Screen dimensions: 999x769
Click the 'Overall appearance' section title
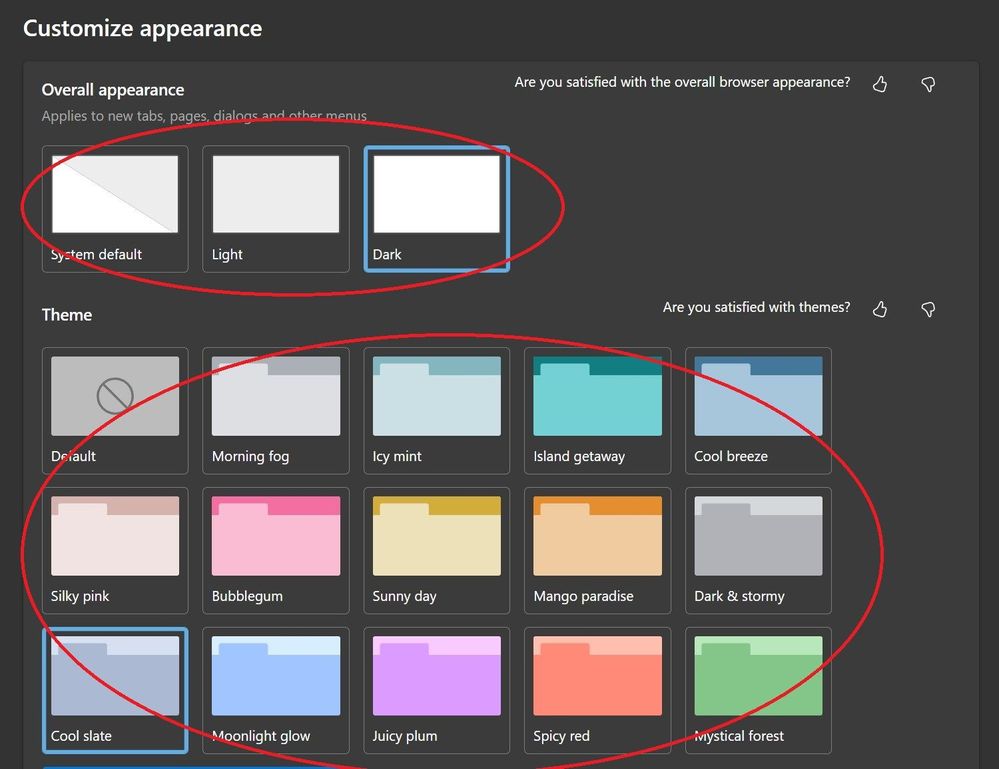tap(113, 90)
